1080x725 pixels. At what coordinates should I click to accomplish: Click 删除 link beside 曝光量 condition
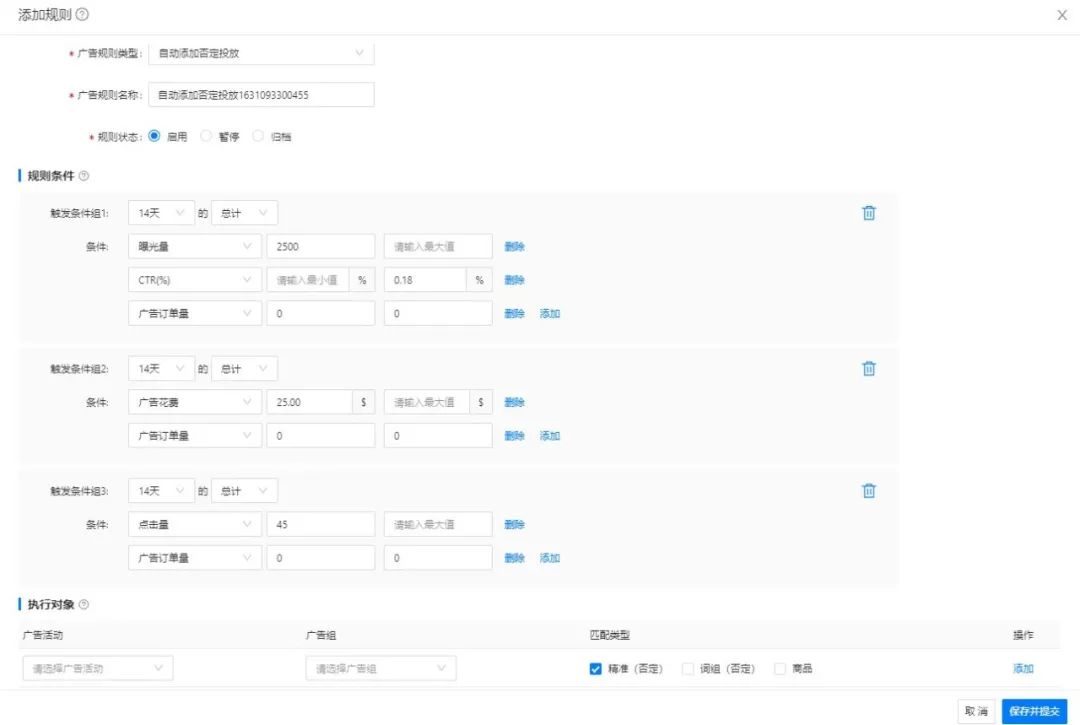point(514,247)
